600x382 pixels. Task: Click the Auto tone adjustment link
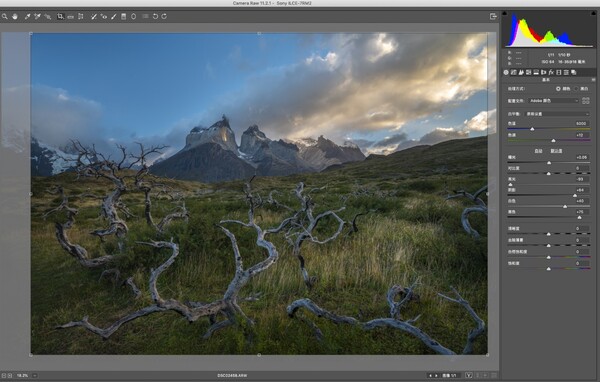(x=538, y=151)
